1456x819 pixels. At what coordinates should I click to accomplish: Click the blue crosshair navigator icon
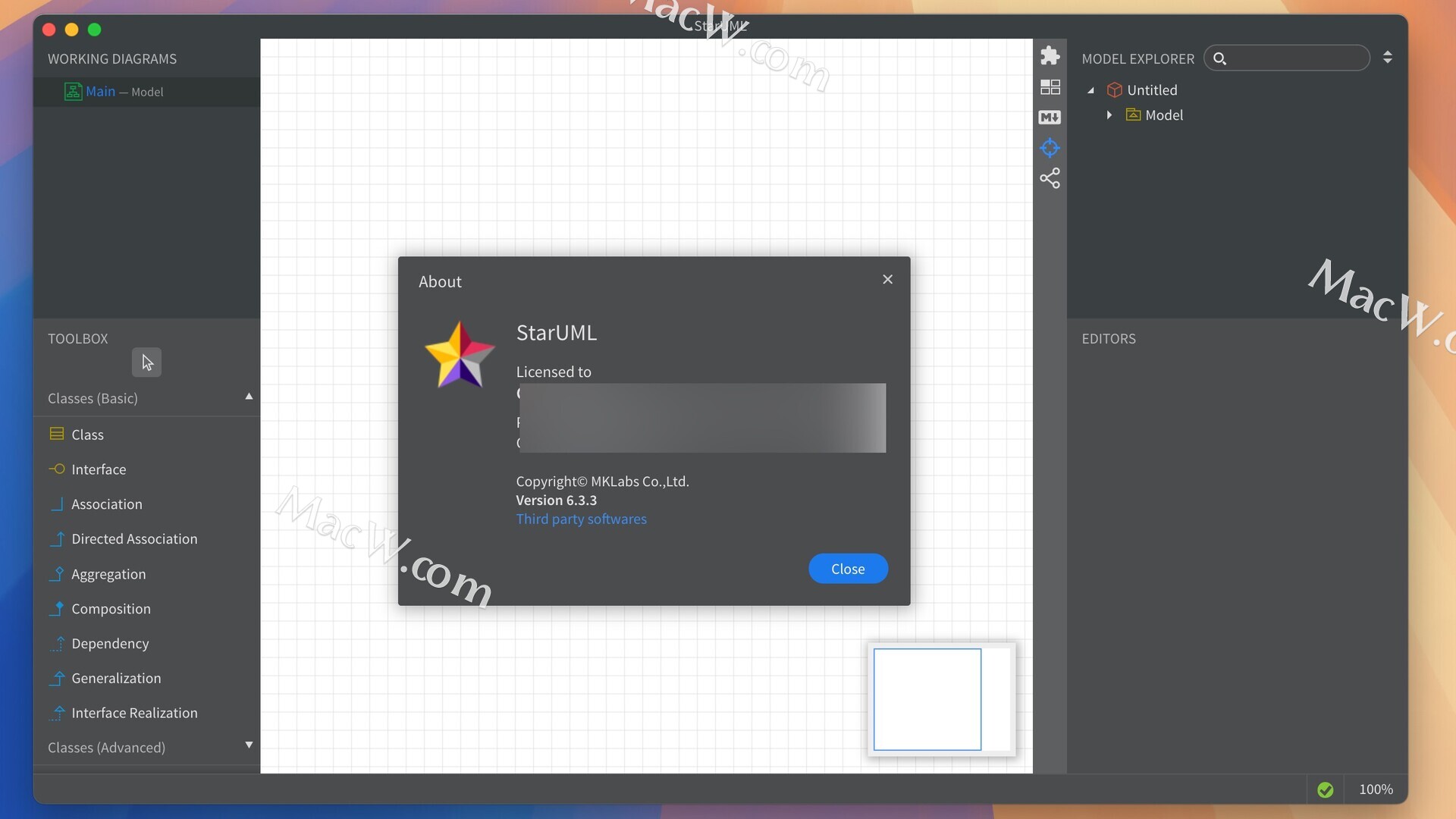(1050, 148)
